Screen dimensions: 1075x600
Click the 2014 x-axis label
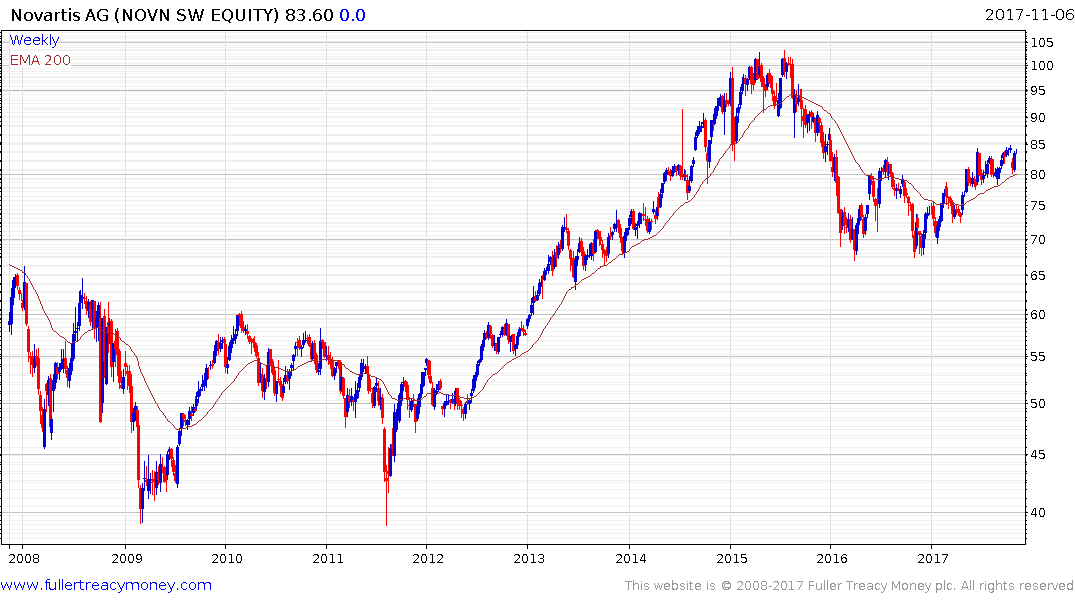coord(631,558)
